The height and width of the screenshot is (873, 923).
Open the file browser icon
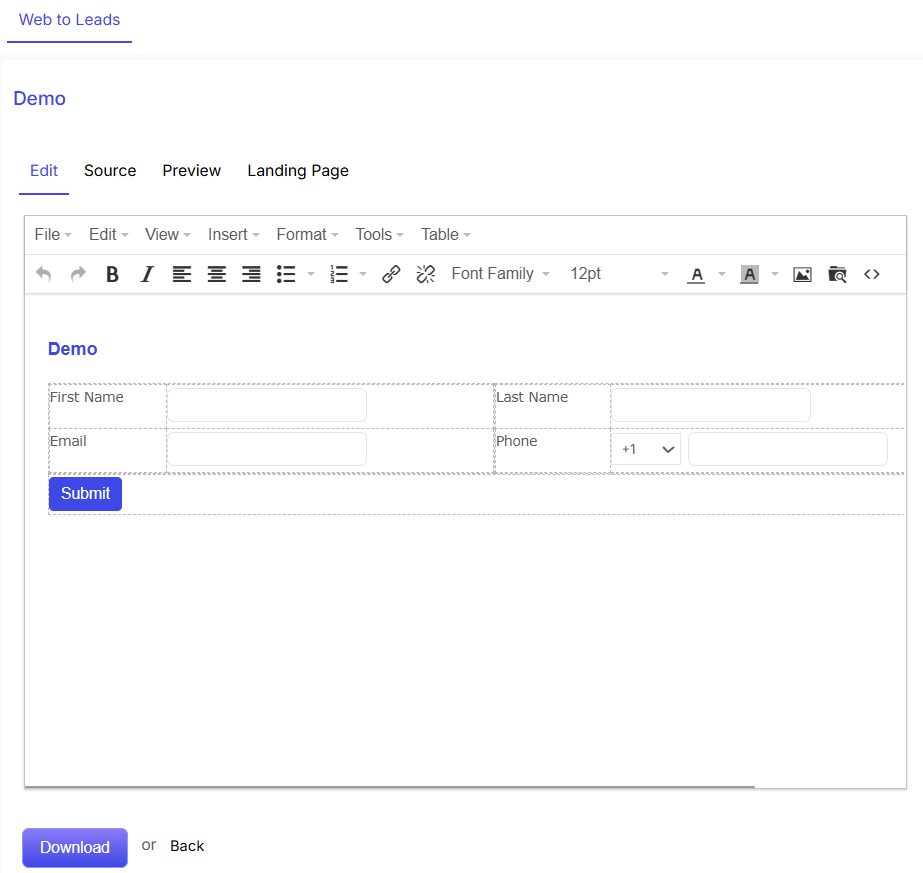click(837, 274)
